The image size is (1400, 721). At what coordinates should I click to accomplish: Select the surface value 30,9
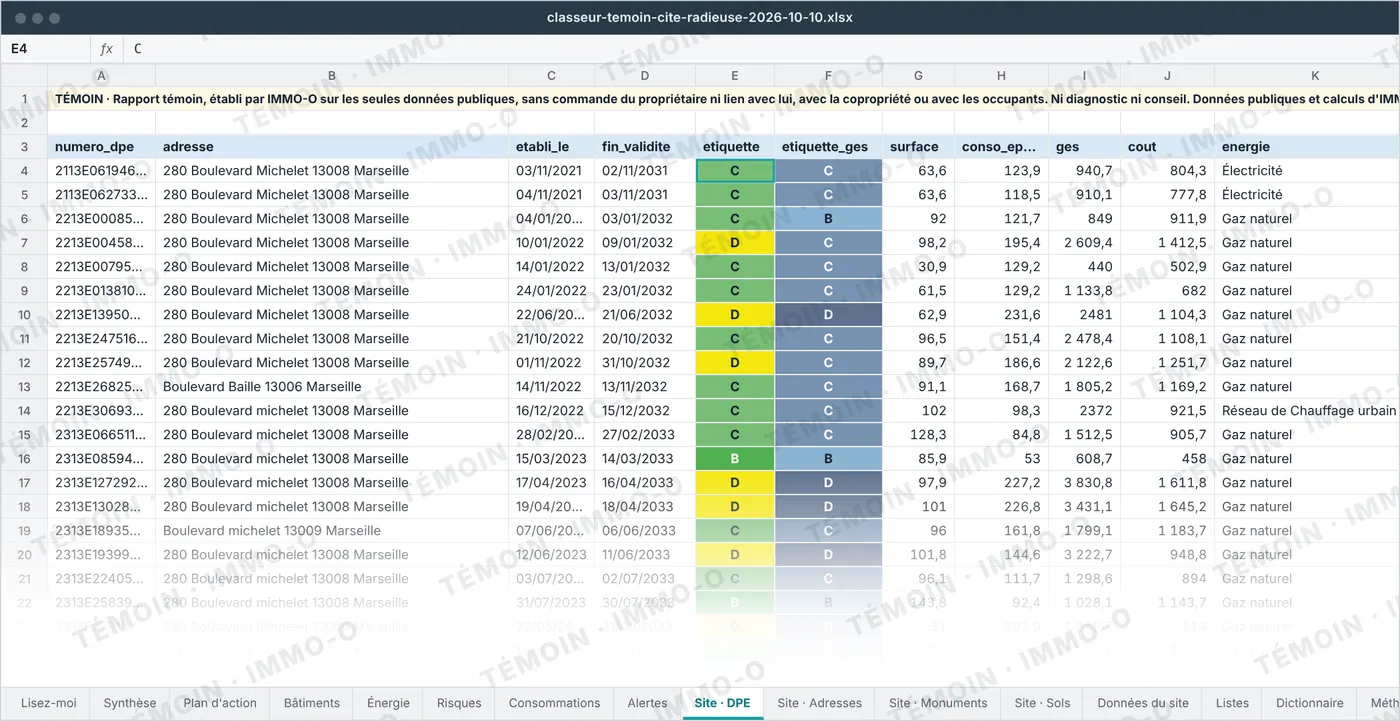[x=918, y=267]
